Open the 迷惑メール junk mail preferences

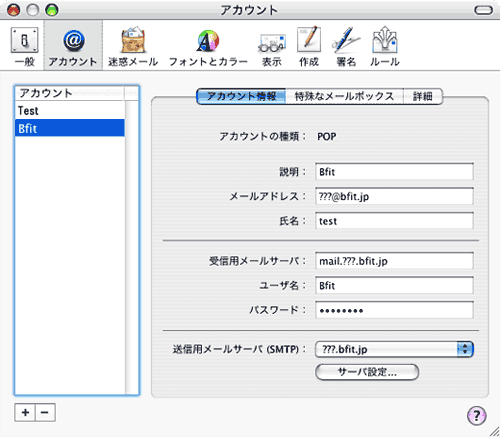pyautogui.click(x=133, y=46)
